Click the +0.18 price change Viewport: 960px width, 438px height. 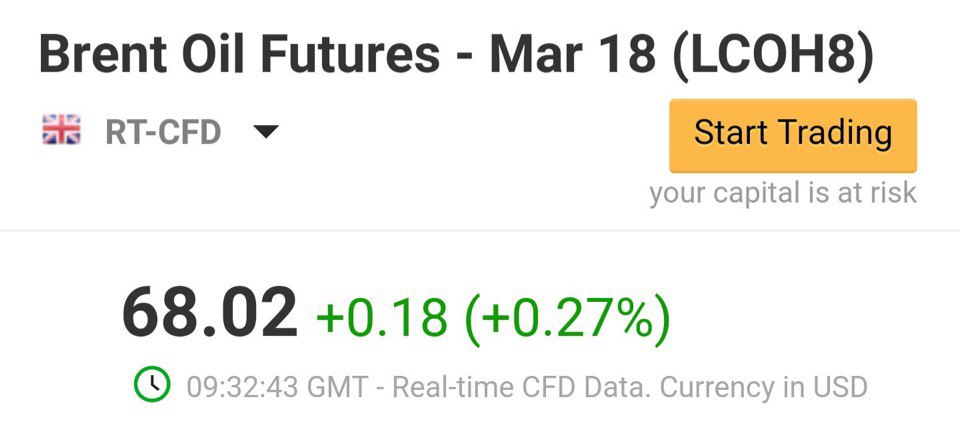(381, 317)
